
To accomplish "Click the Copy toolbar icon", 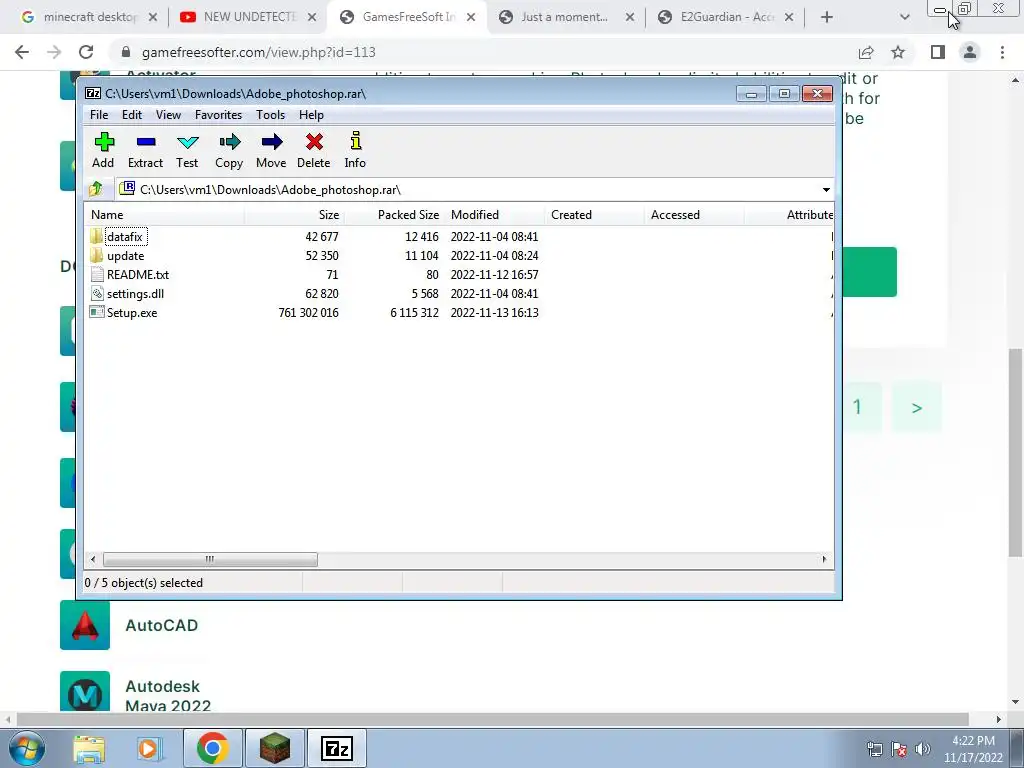I will pos(230,142).
